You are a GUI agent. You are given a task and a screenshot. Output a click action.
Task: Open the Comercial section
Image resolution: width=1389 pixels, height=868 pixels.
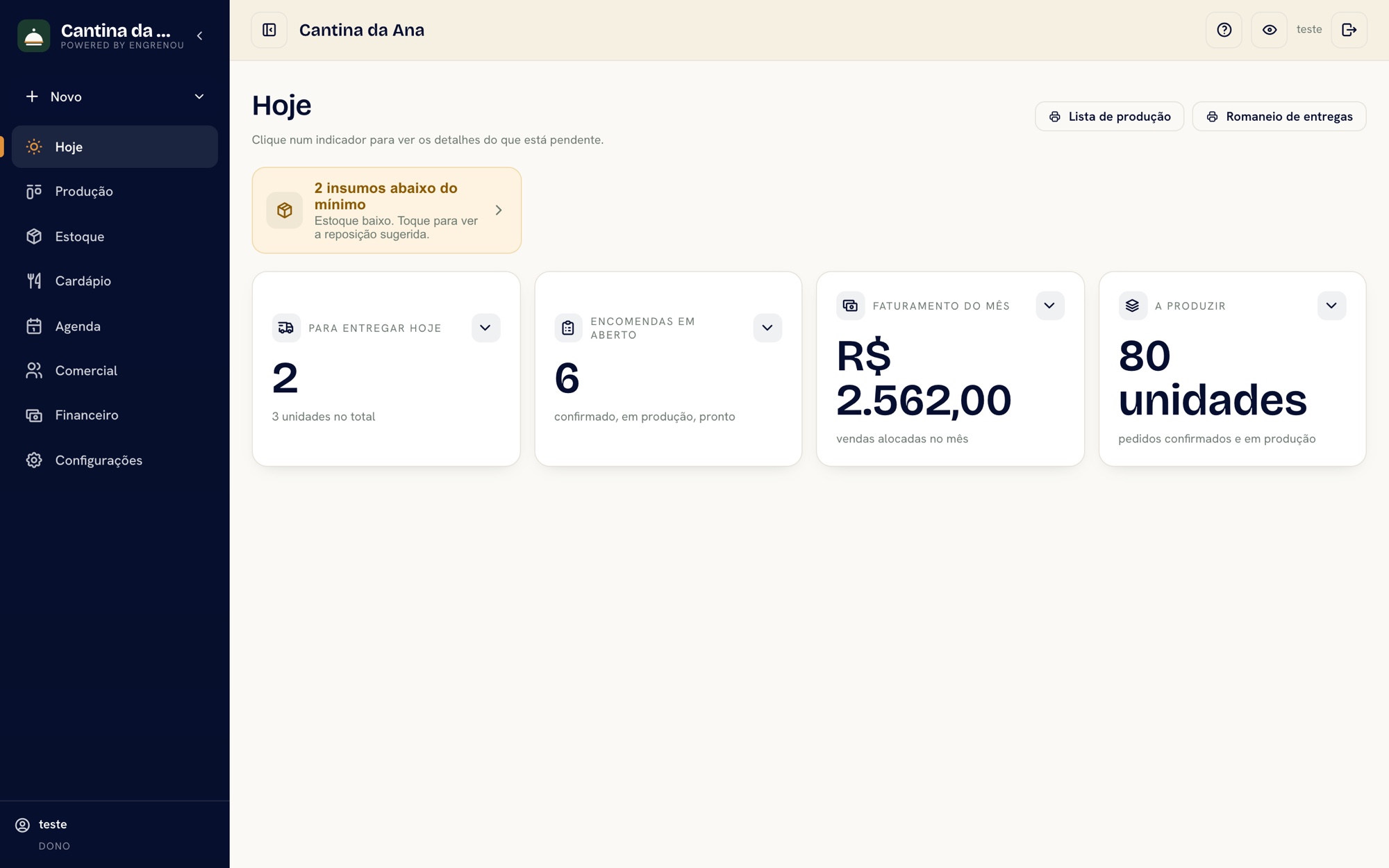point(115,371)
